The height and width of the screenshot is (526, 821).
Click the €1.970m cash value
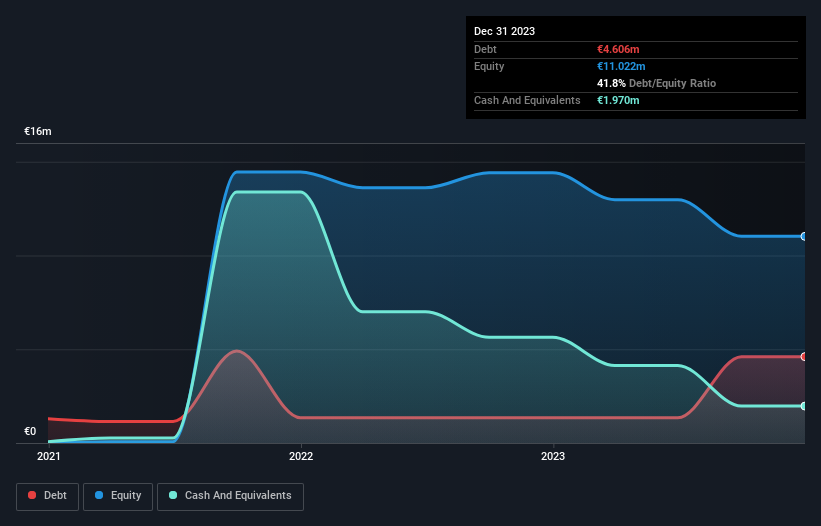[x=618, y=100]
